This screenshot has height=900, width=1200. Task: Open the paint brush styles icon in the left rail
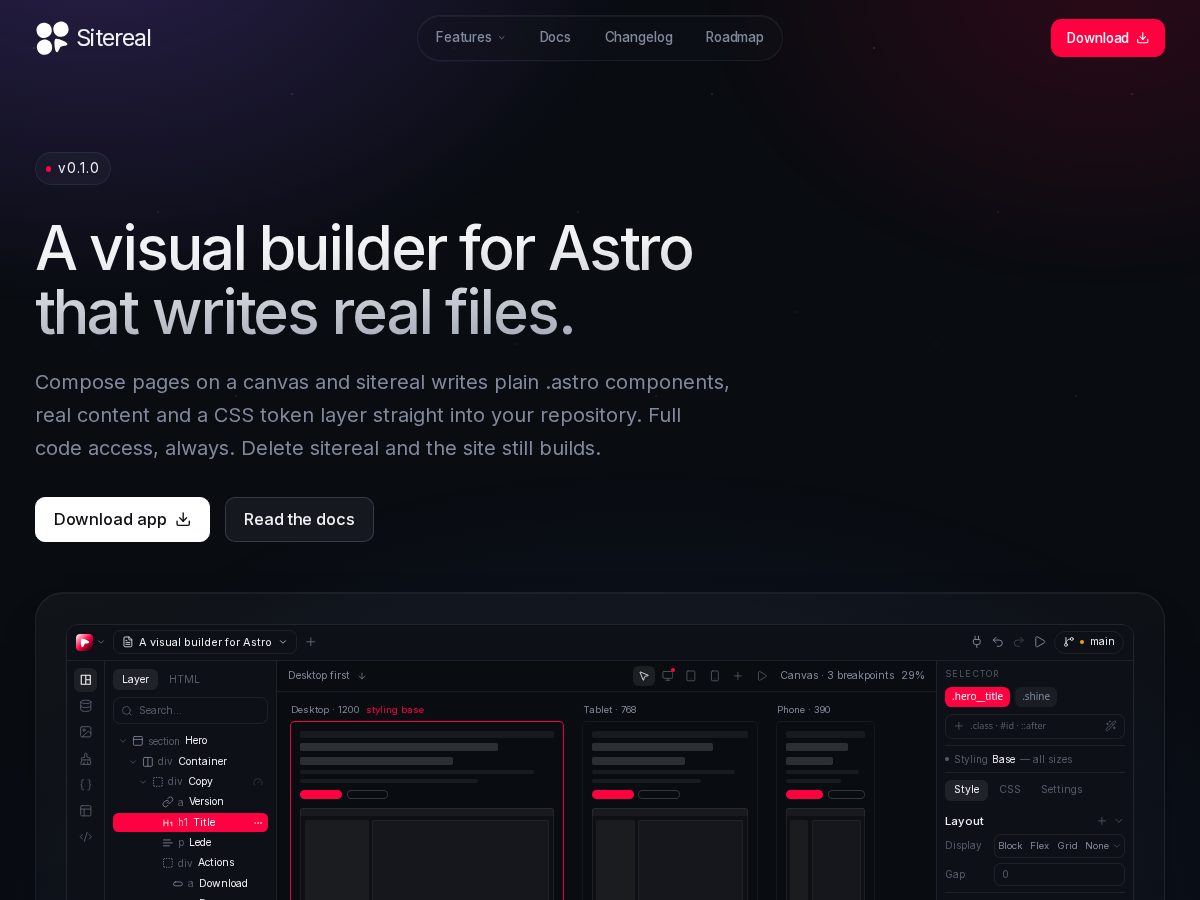(x=86, y=759)
